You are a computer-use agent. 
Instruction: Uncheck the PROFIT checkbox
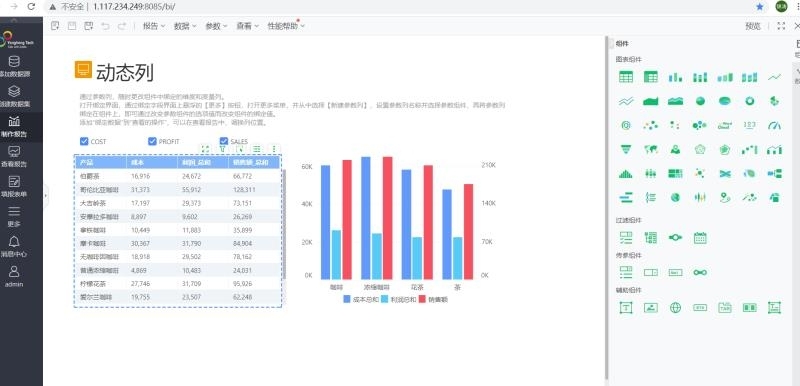pos(152,141)
